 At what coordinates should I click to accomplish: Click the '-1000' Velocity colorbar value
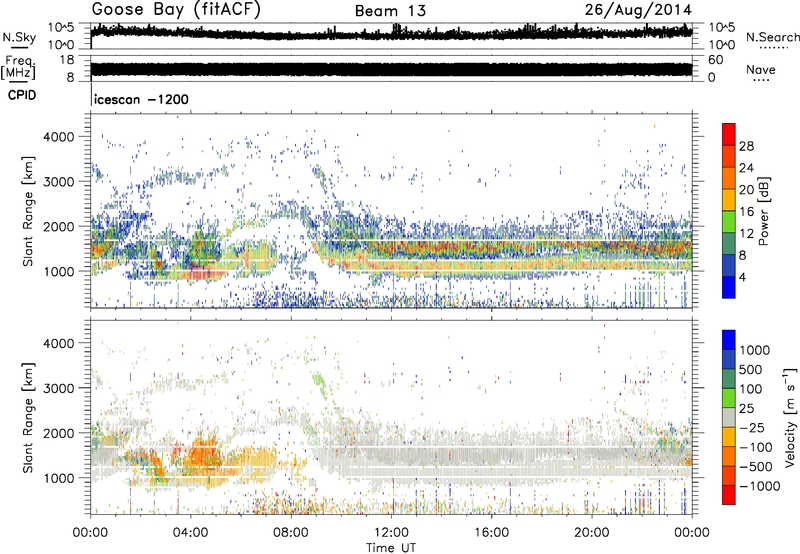click(x=760, y=486)
